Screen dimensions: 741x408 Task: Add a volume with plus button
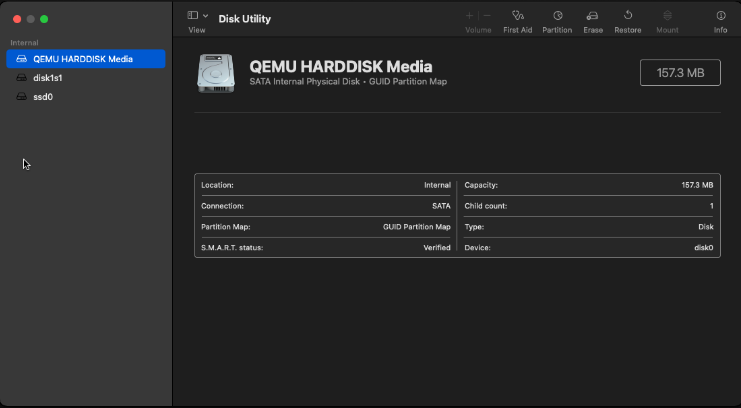coord(469,16)
